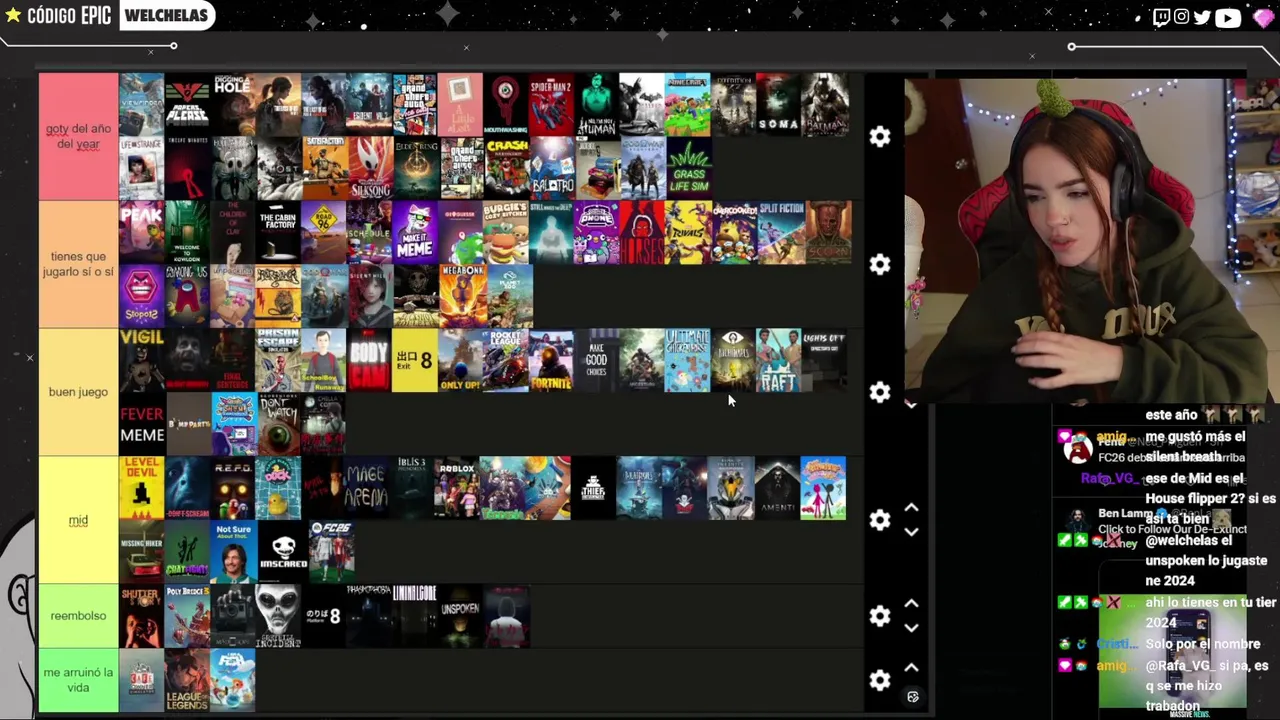1280x720 pixels.
Task: Select the Split Fiction tile
Action: 781,232
